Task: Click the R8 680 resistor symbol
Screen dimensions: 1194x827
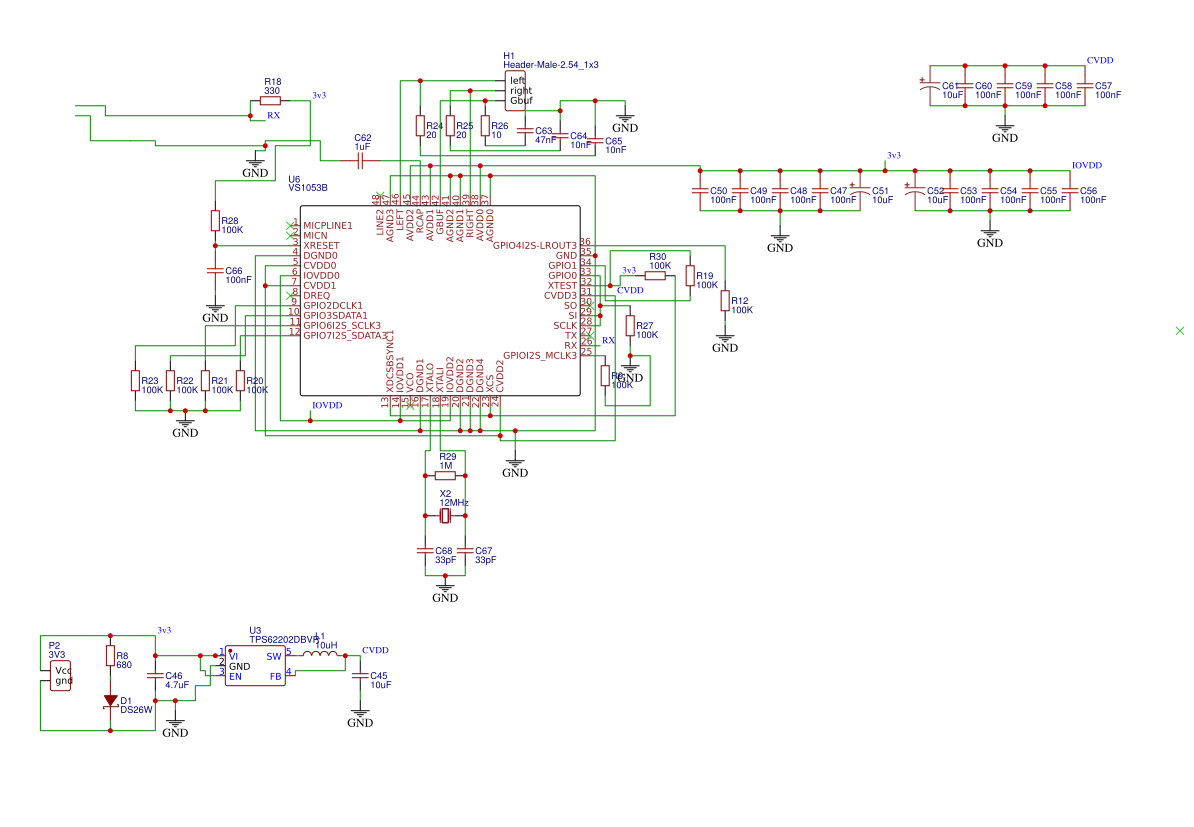Action: click(110, 655)
